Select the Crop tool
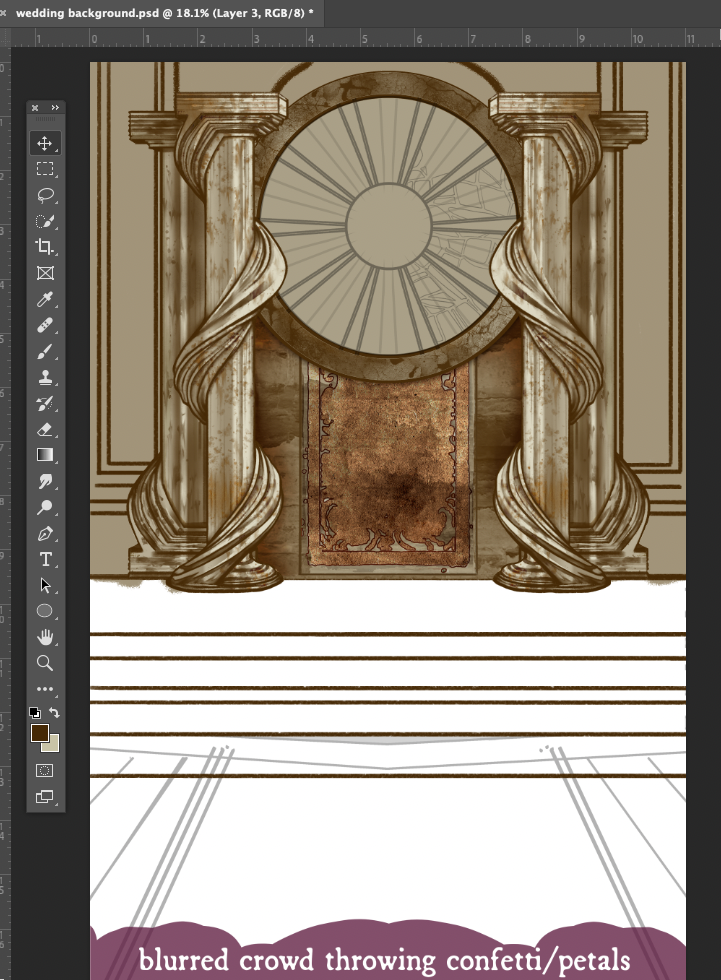The image size is (721, 980). (45, 247)
